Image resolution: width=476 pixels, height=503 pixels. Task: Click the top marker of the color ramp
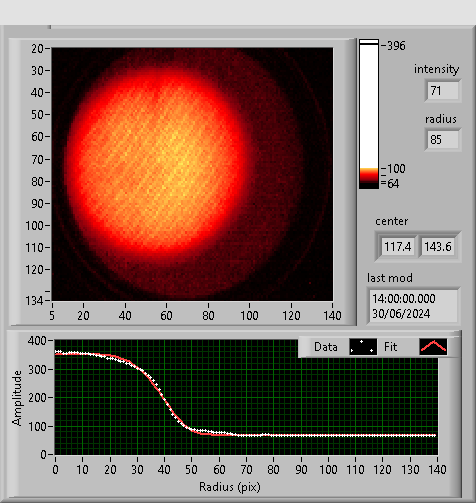(369, 42)
